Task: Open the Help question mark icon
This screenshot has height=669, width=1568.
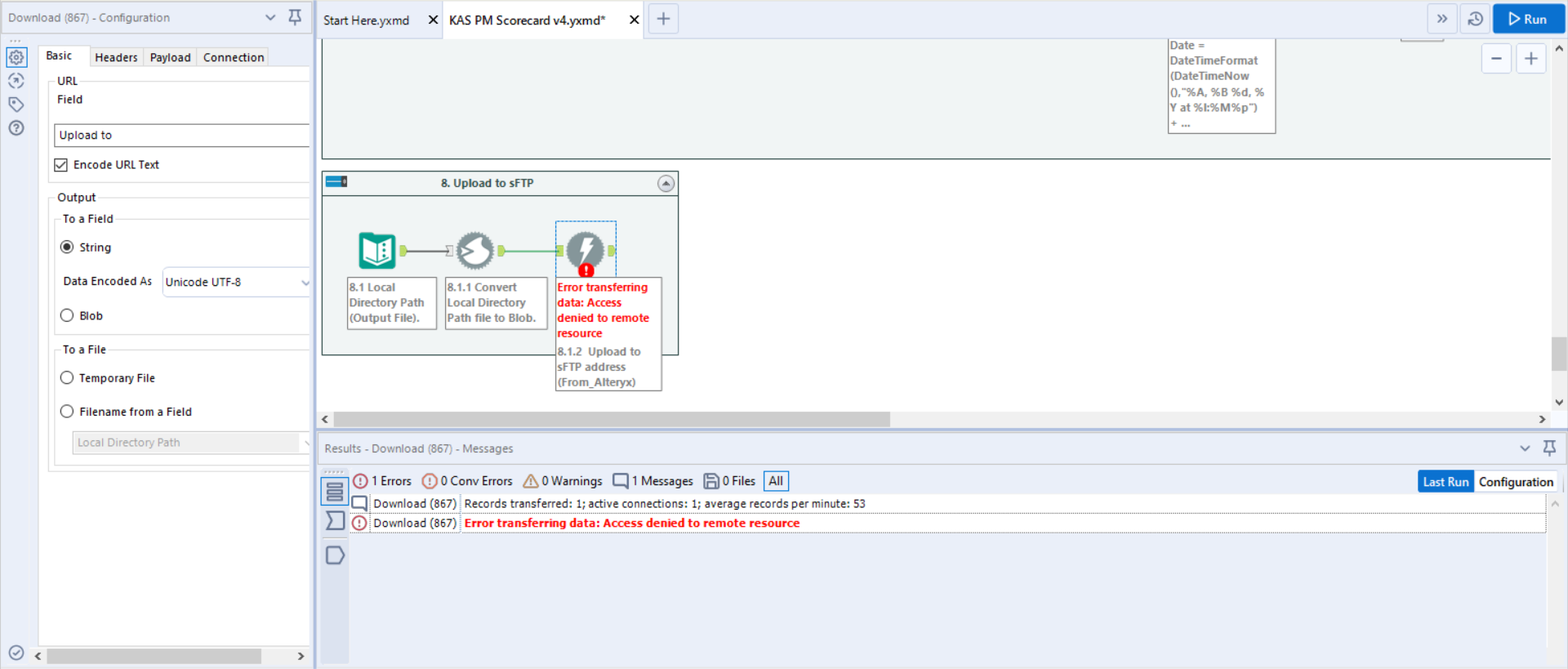Action: click(16, 128)
